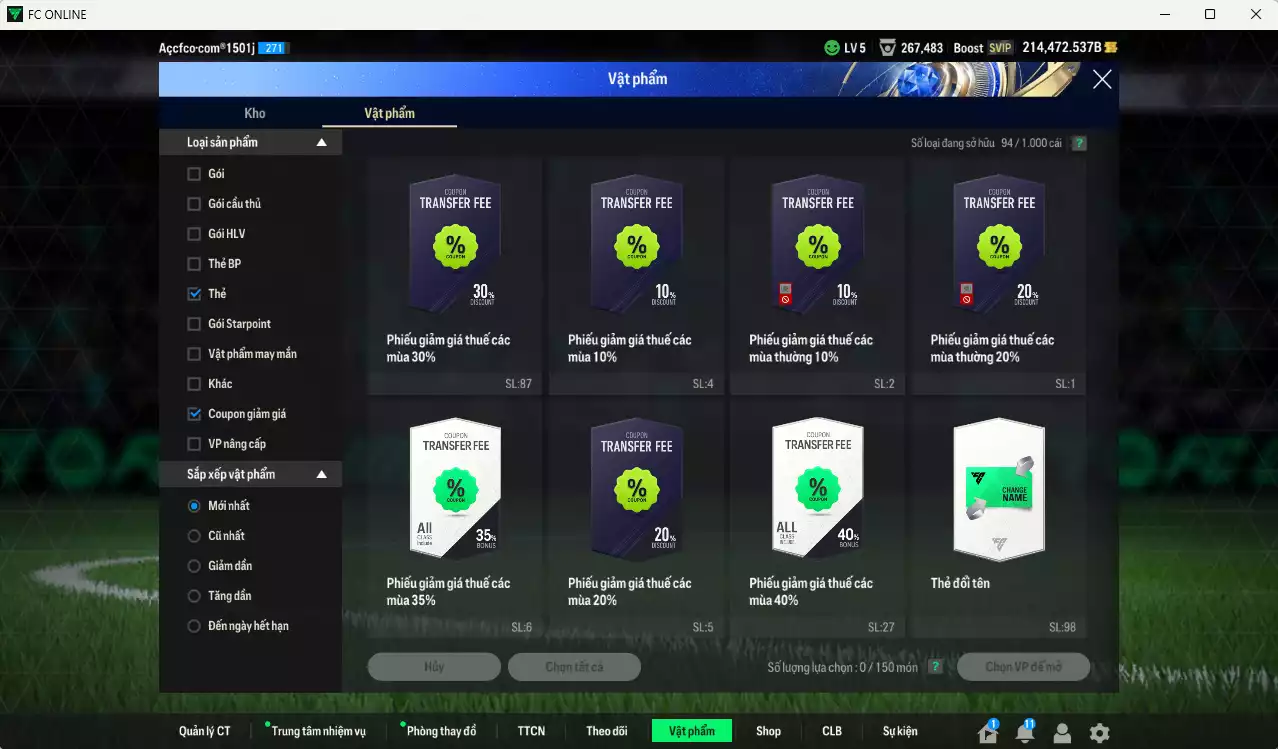Screen dimensions: 1278x749
Task: Open the settings gear icon
Action: pyautogui.click(x=1099, y=733)
